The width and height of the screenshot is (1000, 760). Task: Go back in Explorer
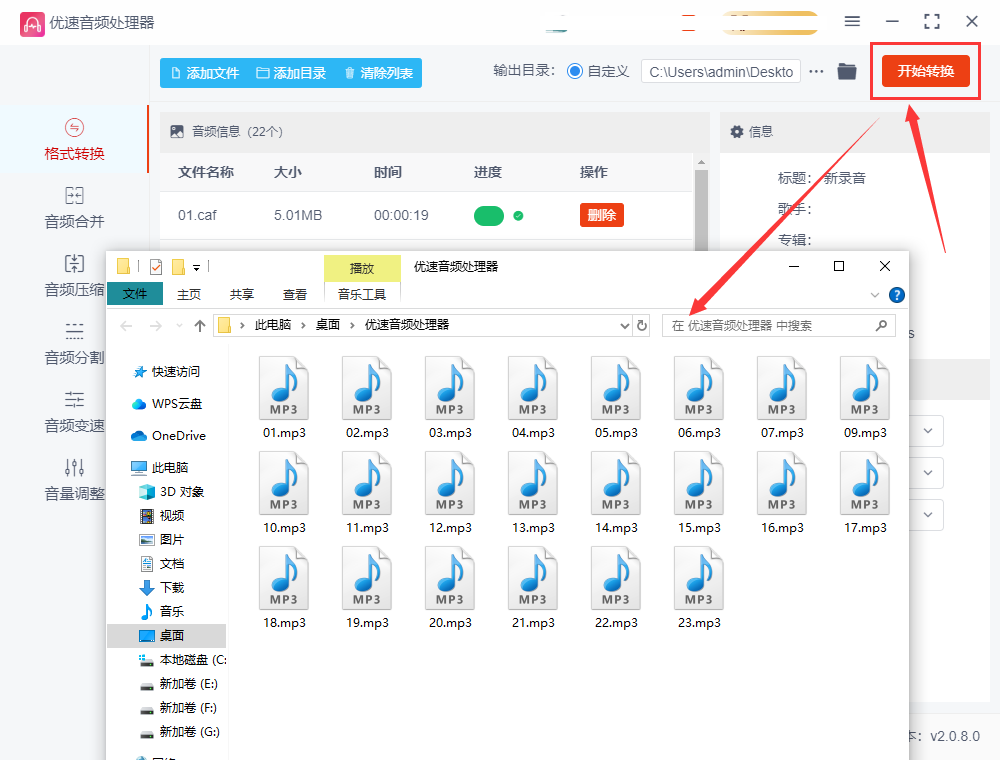click(126, 326)
